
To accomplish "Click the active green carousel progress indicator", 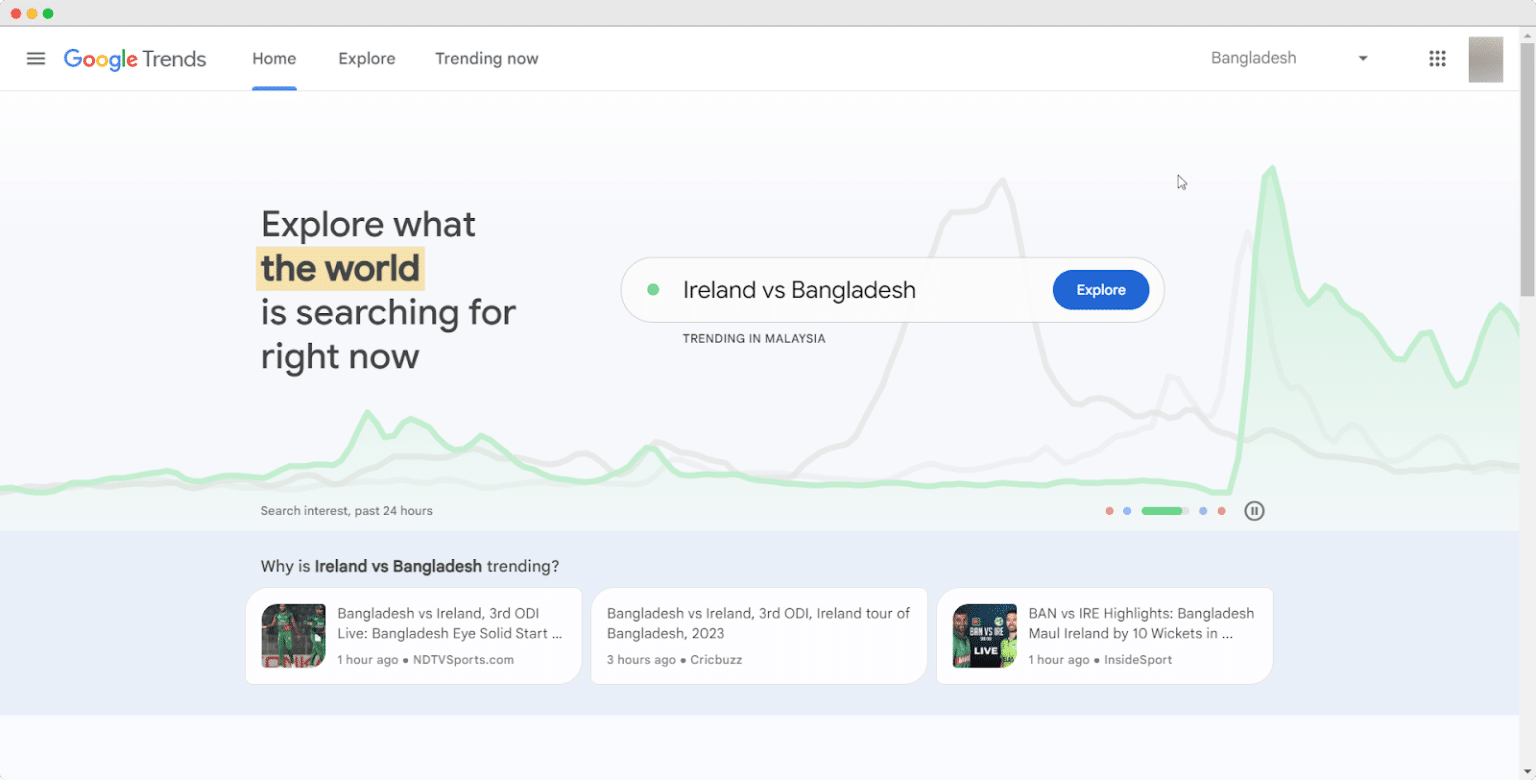I will click(x=1163, y=510).
